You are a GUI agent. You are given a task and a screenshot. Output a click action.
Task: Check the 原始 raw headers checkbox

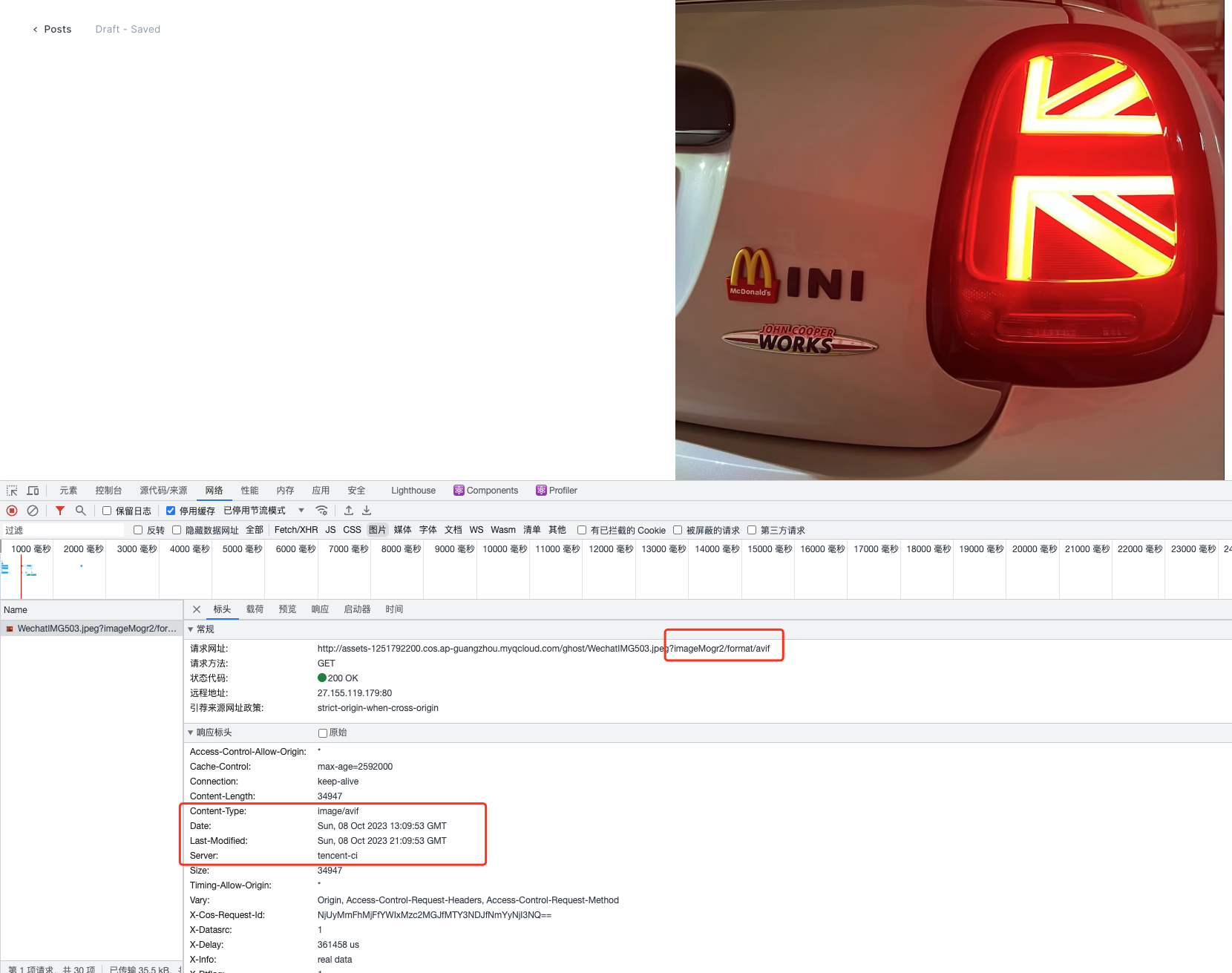tap(323, 733)
